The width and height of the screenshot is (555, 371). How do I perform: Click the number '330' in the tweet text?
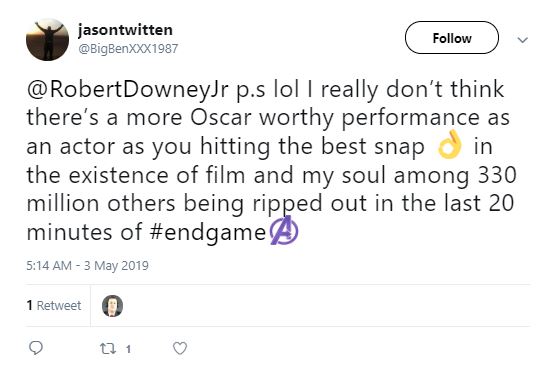tap(497, 175)
